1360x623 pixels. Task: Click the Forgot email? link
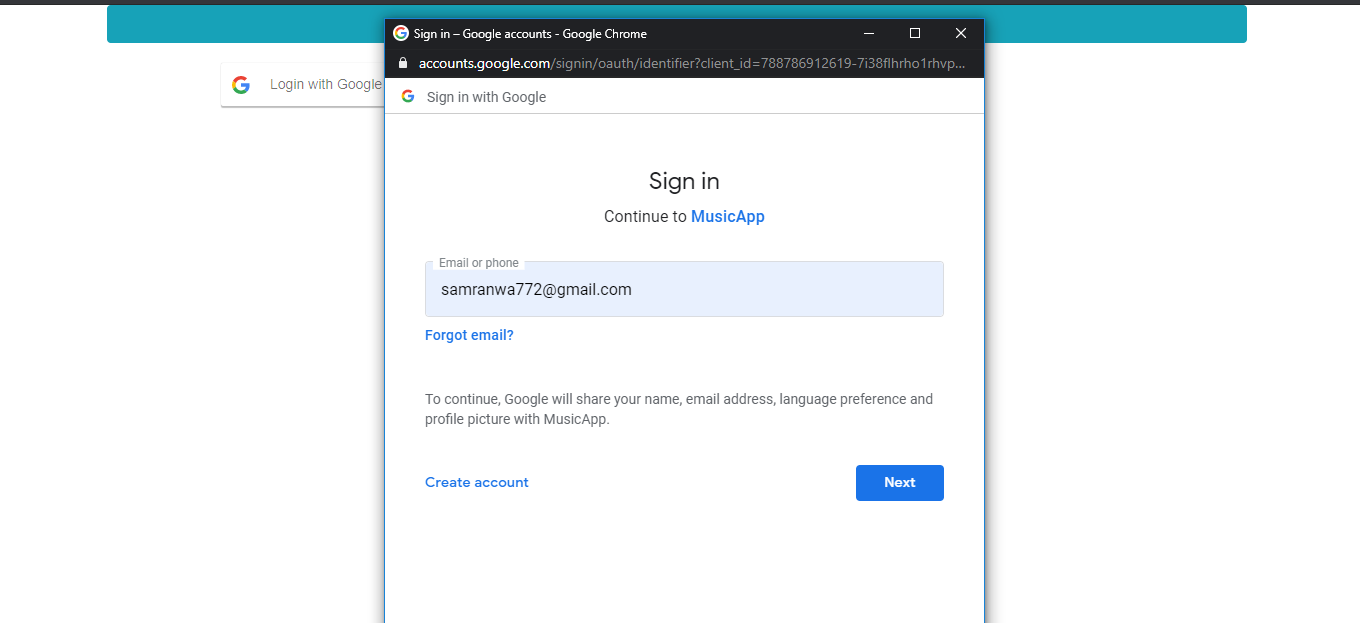[469, 335]
